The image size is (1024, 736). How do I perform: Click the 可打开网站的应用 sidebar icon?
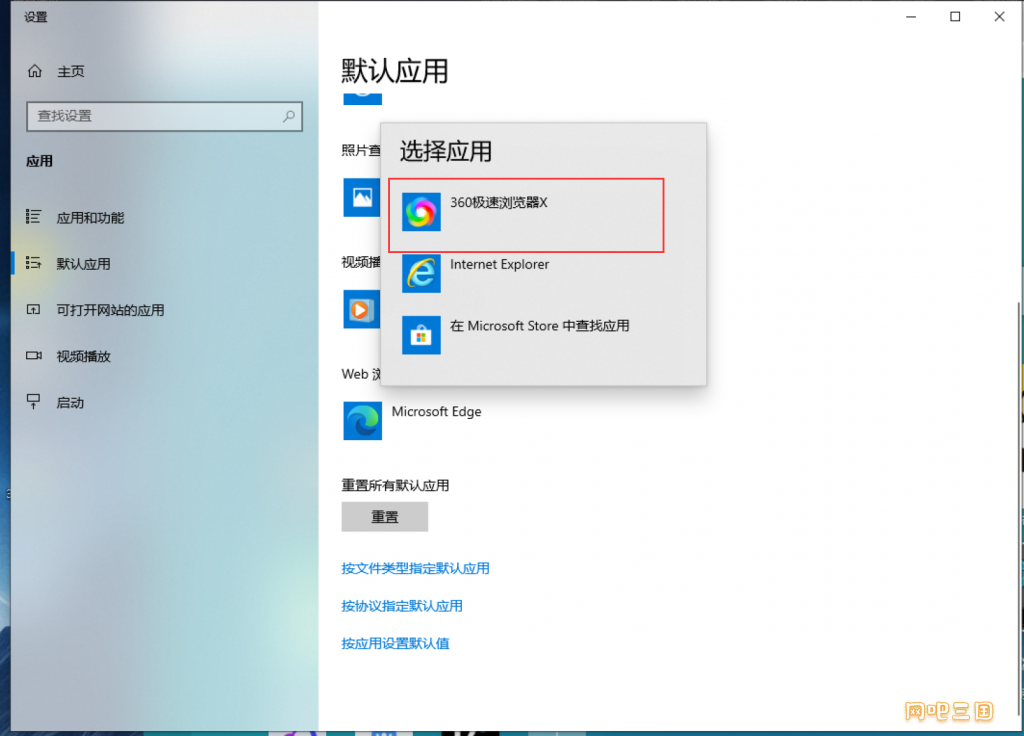tap(33, 310)
